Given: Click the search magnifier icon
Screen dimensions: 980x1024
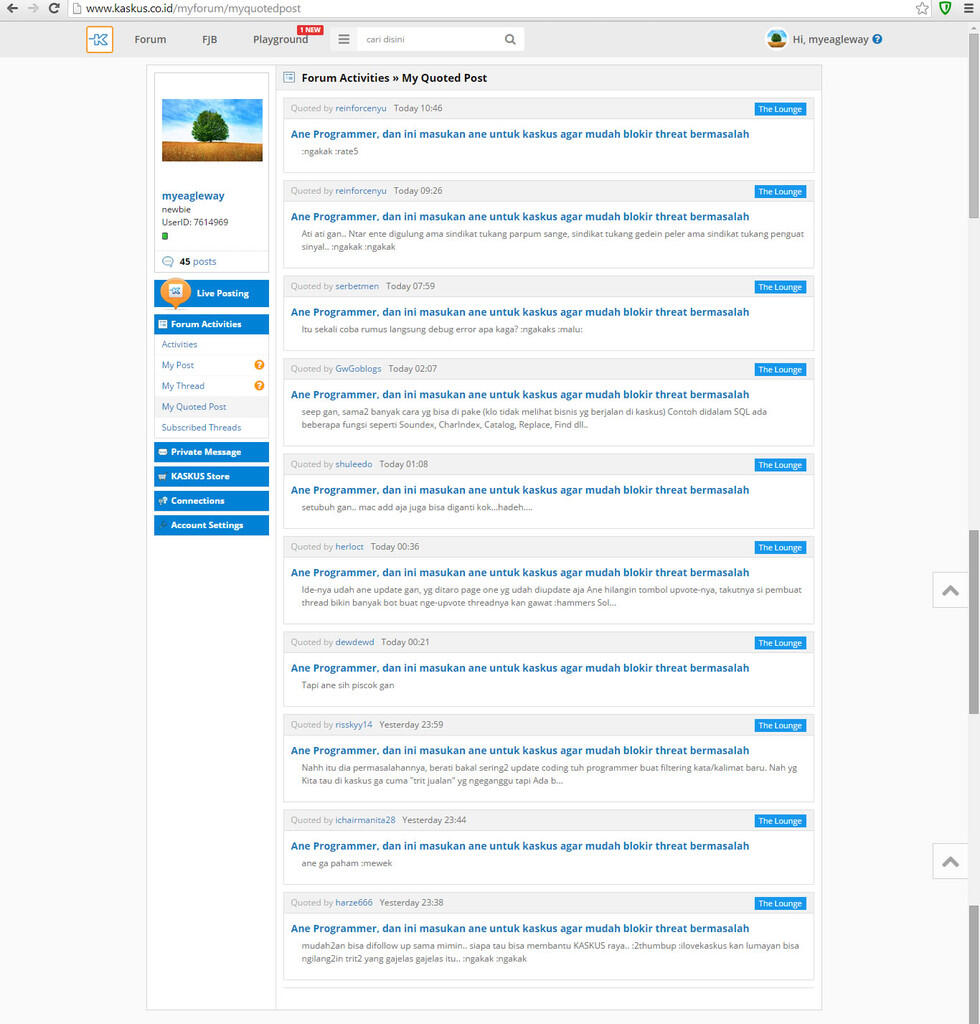Looking at the screenshot, I should tap(510, 39).
